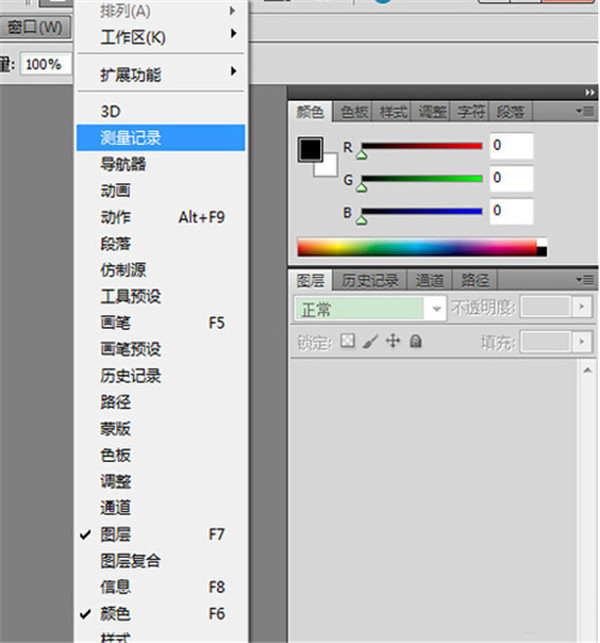Screen dimensions: 600x643
Task: Open the Layers panel flyout menu icon
Action: pyautogui.click(x=585, y=280)
